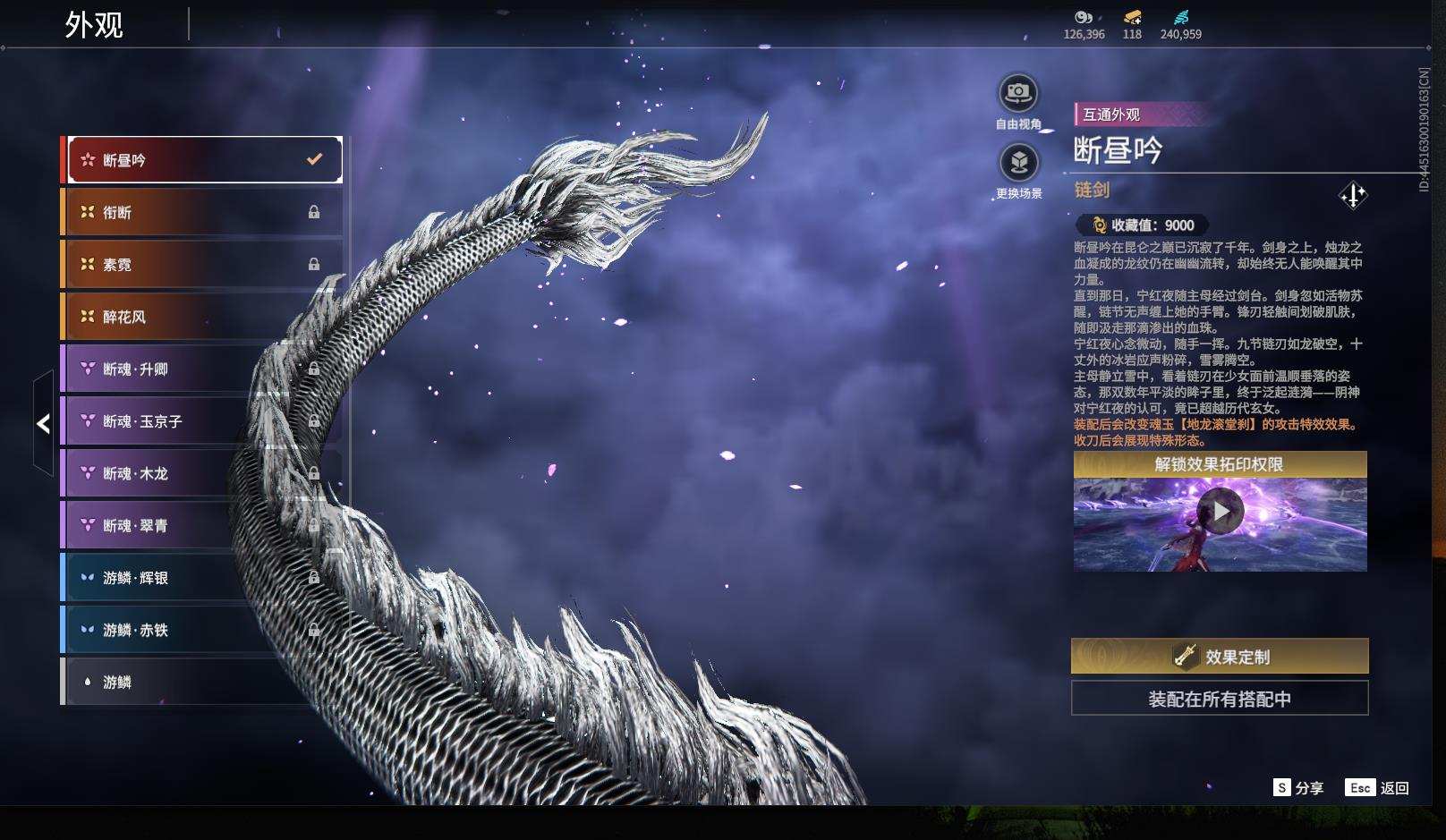Click the lock icon on the 衔断 row
The height and width of the screenshot is (840, 1446).
314,212
